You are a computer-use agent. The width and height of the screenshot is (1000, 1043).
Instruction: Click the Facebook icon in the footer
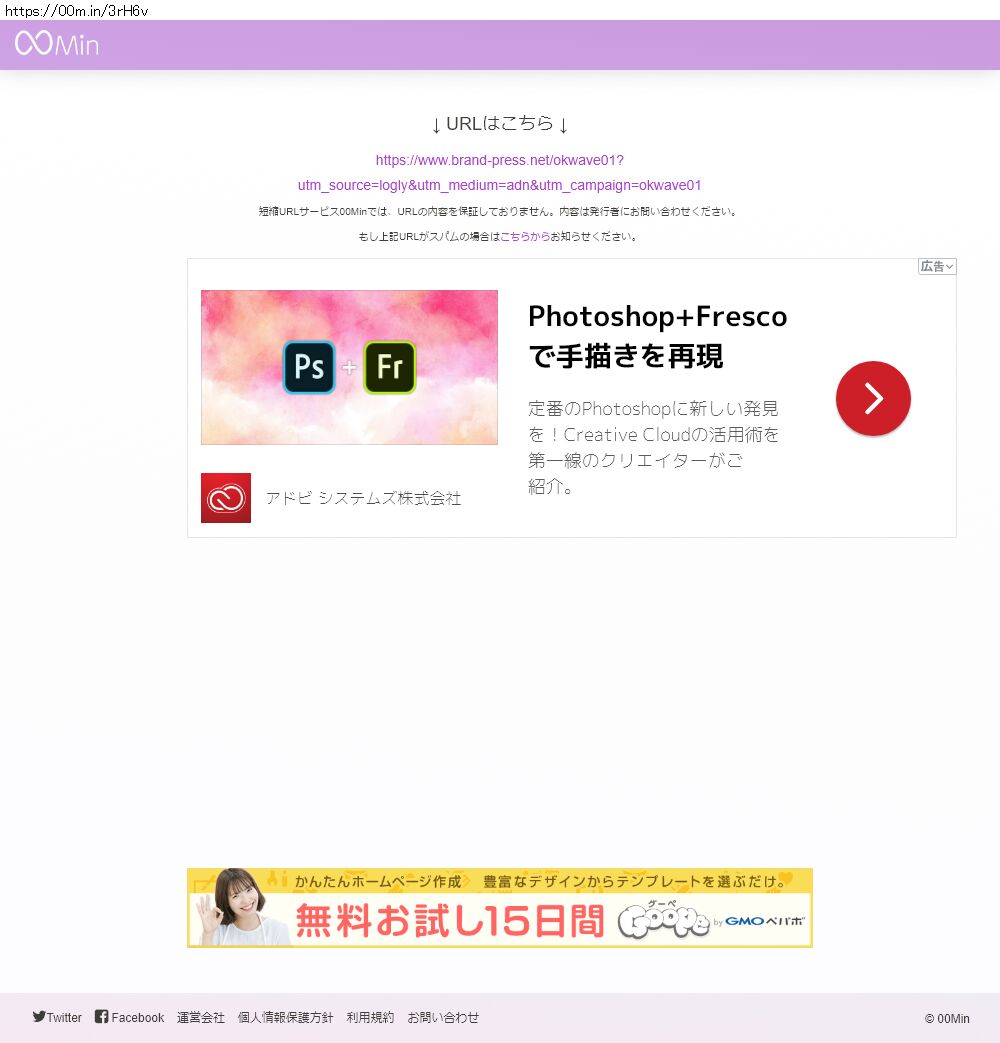(x=101, y=1016)
